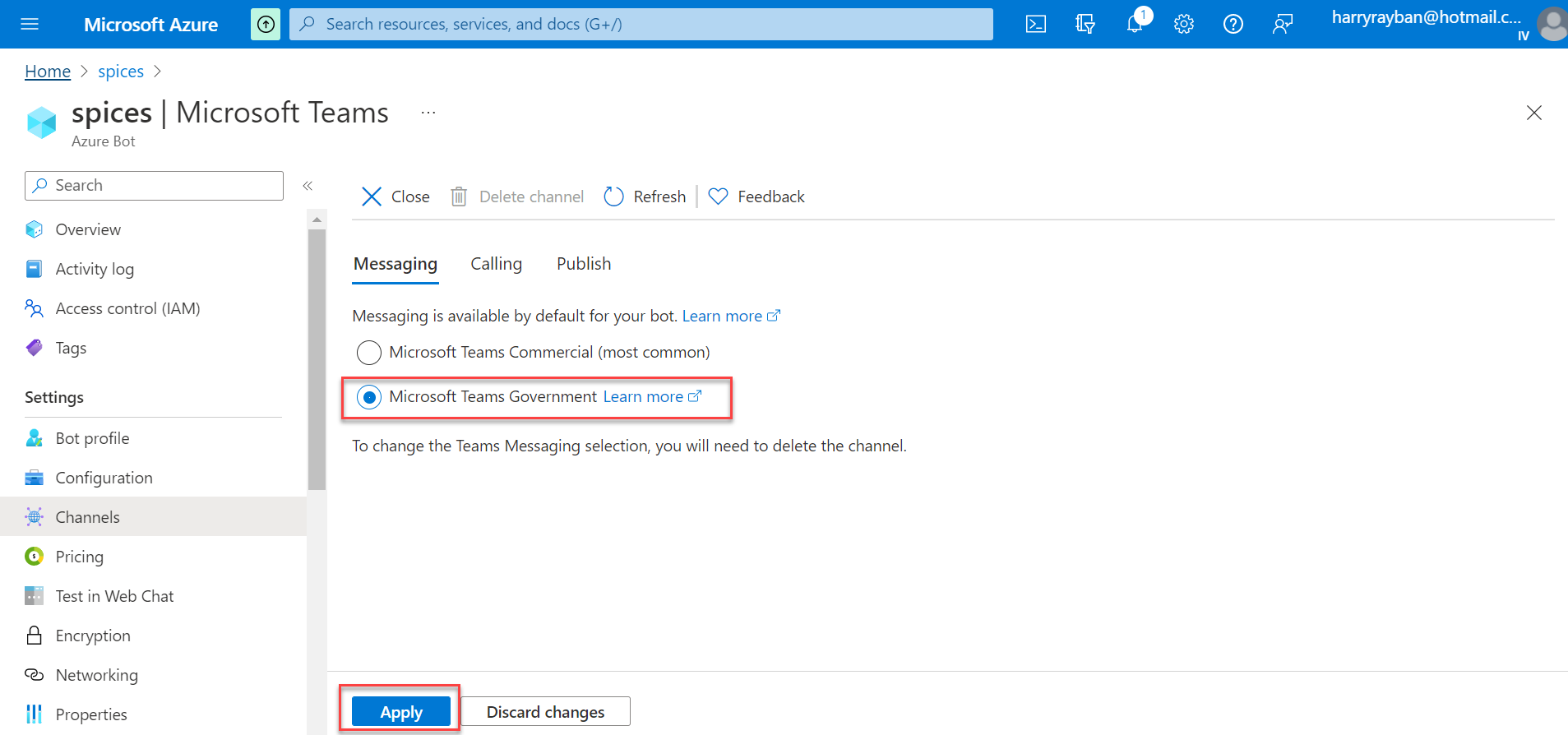This screenshot has height=735, width=1568.
Task: Click the user account avatar
Action: [x=1552, y=24]
